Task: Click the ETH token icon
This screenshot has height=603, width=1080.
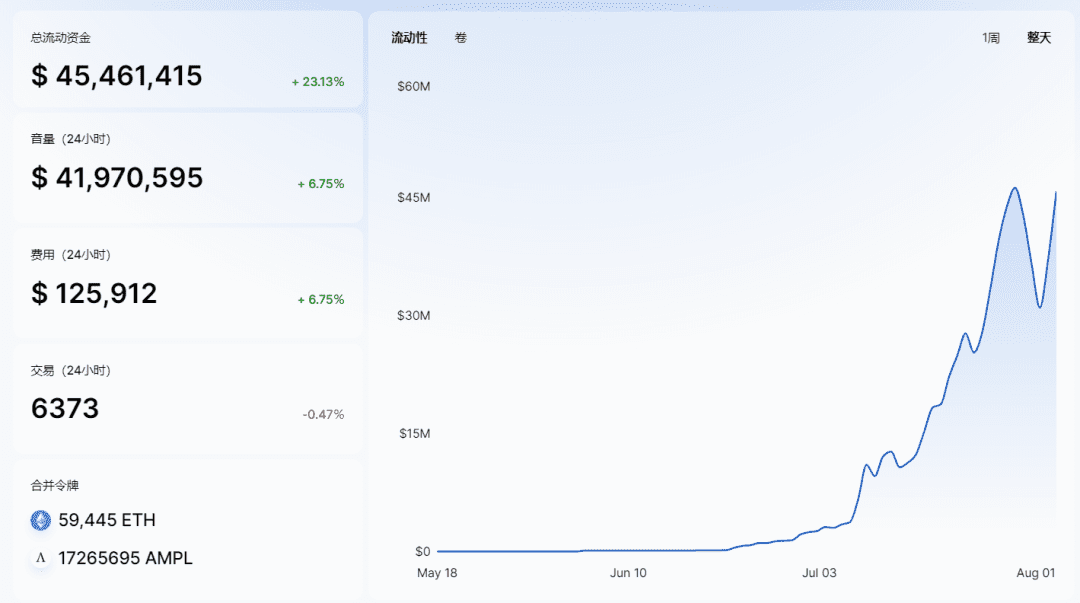Action: coord(41,520)
